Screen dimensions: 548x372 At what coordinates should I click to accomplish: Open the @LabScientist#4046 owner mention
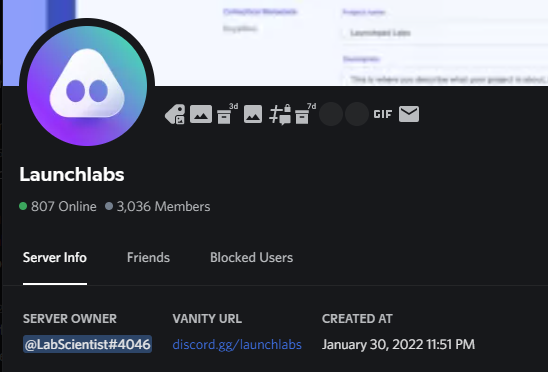87,344
